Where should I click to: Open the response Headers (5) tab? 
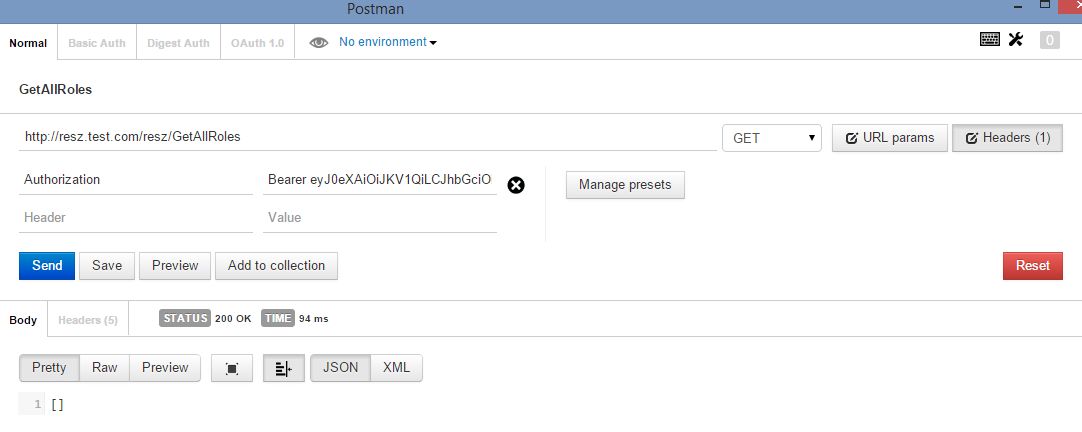[x=88, y=320]
